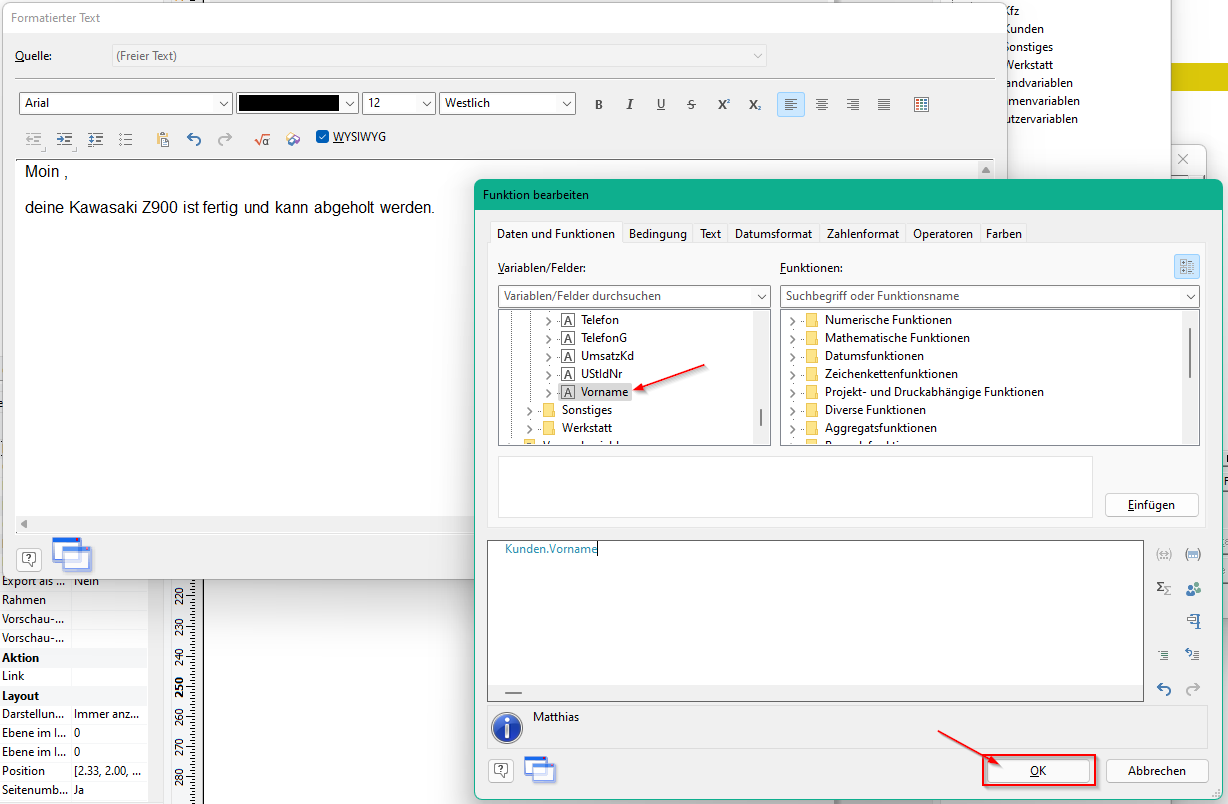1228x804 pixels.
Task: Open help in Funktion bearbeiten dialog
Action: point(502,769)
